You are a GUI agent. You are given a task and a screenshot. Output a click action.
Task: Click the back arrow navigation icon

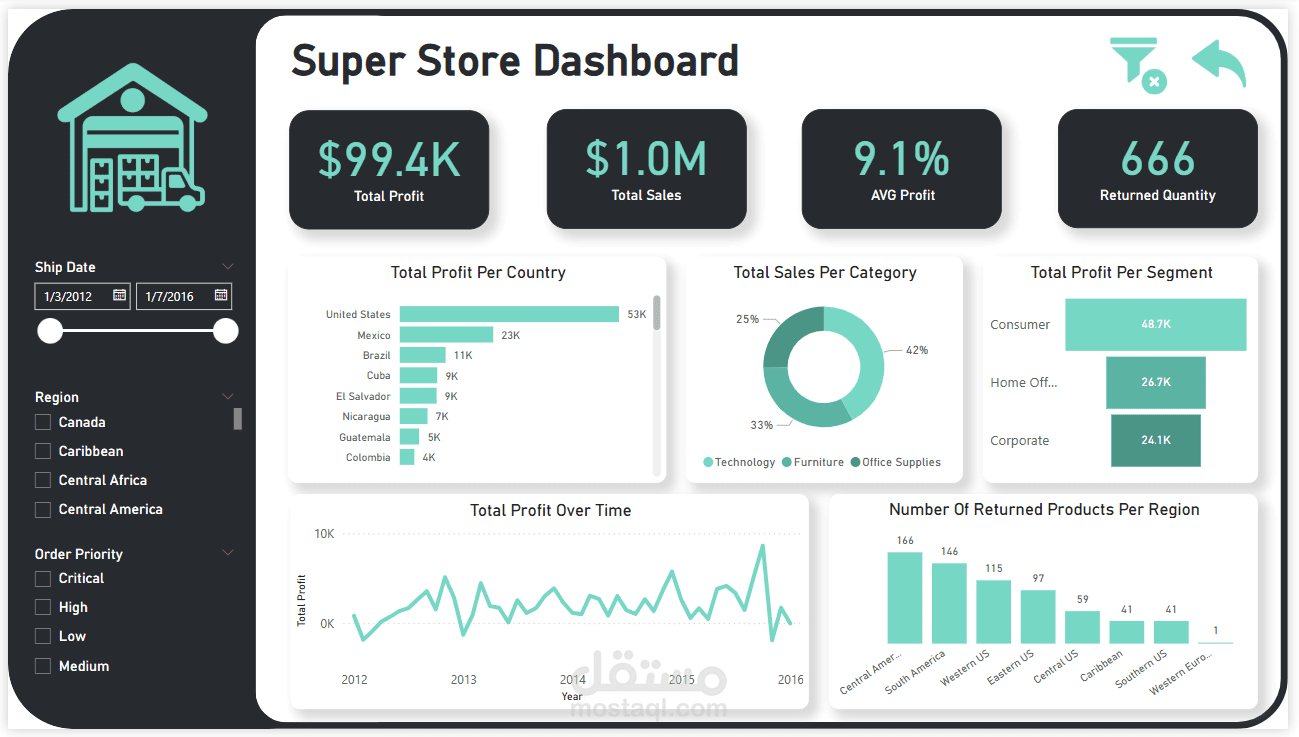[1217, 62]
